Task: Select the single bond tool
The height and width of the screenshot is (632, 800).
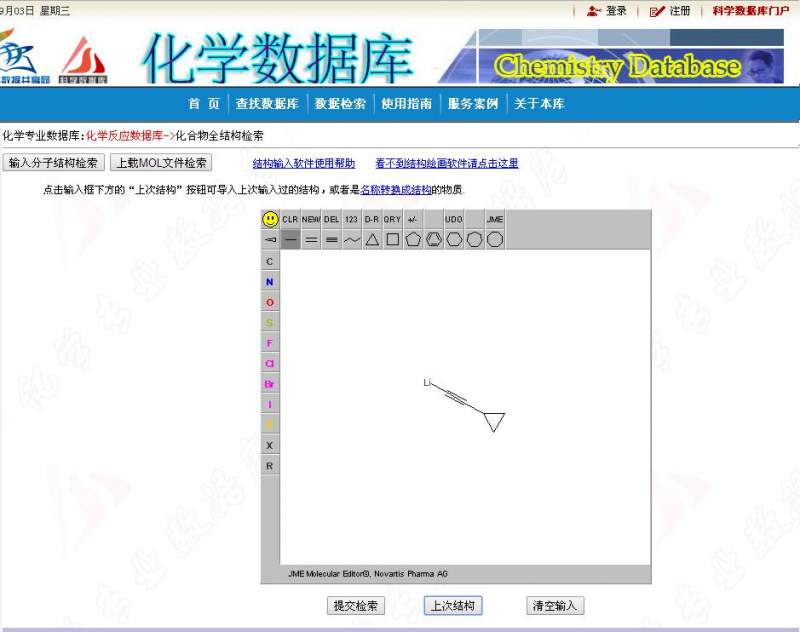Action: pos(290,239)
